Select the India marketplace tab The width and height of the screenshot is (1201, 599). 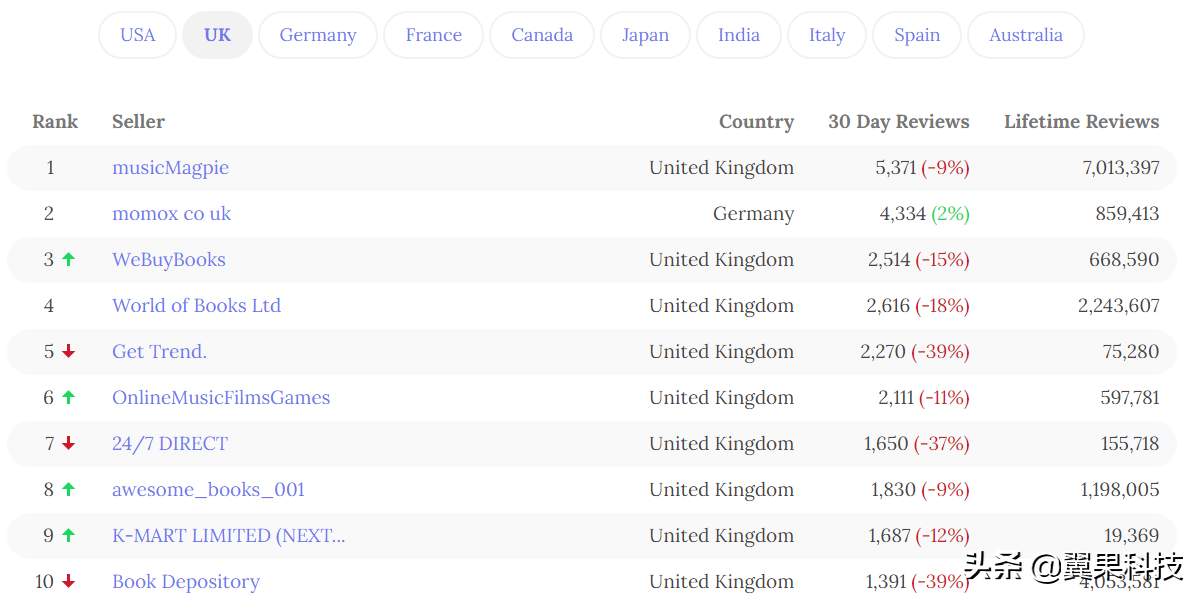pos(739,35)
